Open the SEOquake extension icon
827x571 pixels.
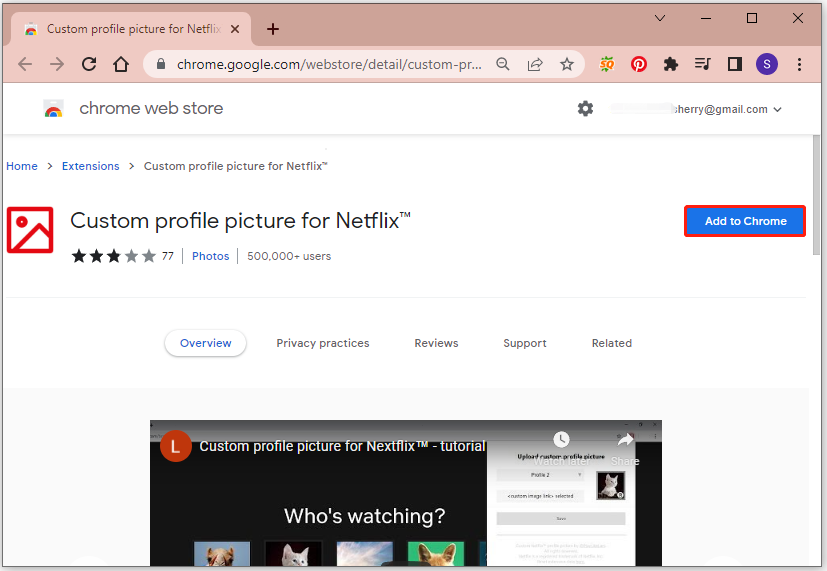coord(607,64)
